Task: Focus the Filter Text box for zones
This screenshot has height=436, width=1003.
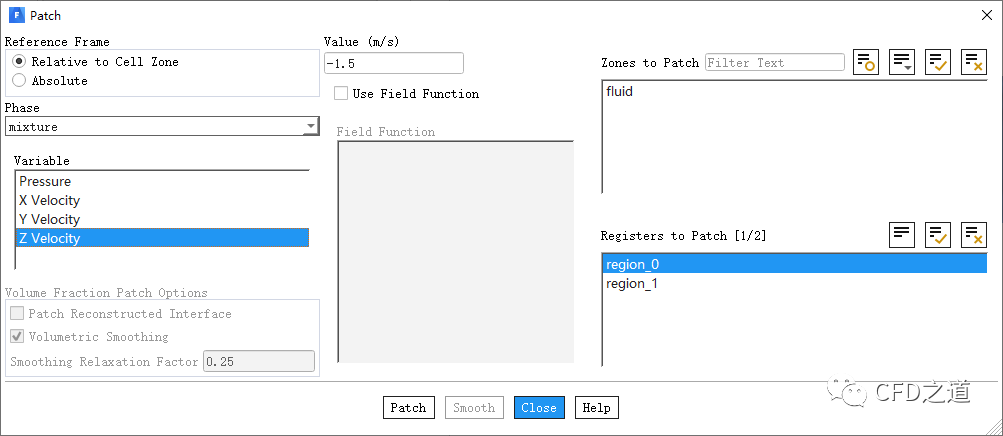Action: (x=774, y=63)
